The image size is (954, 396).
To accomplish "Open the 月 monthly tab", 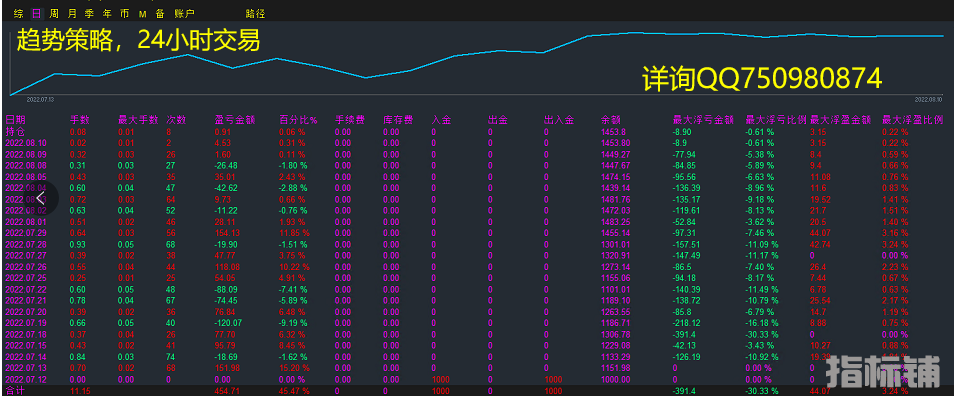I will tap(72, 13).
